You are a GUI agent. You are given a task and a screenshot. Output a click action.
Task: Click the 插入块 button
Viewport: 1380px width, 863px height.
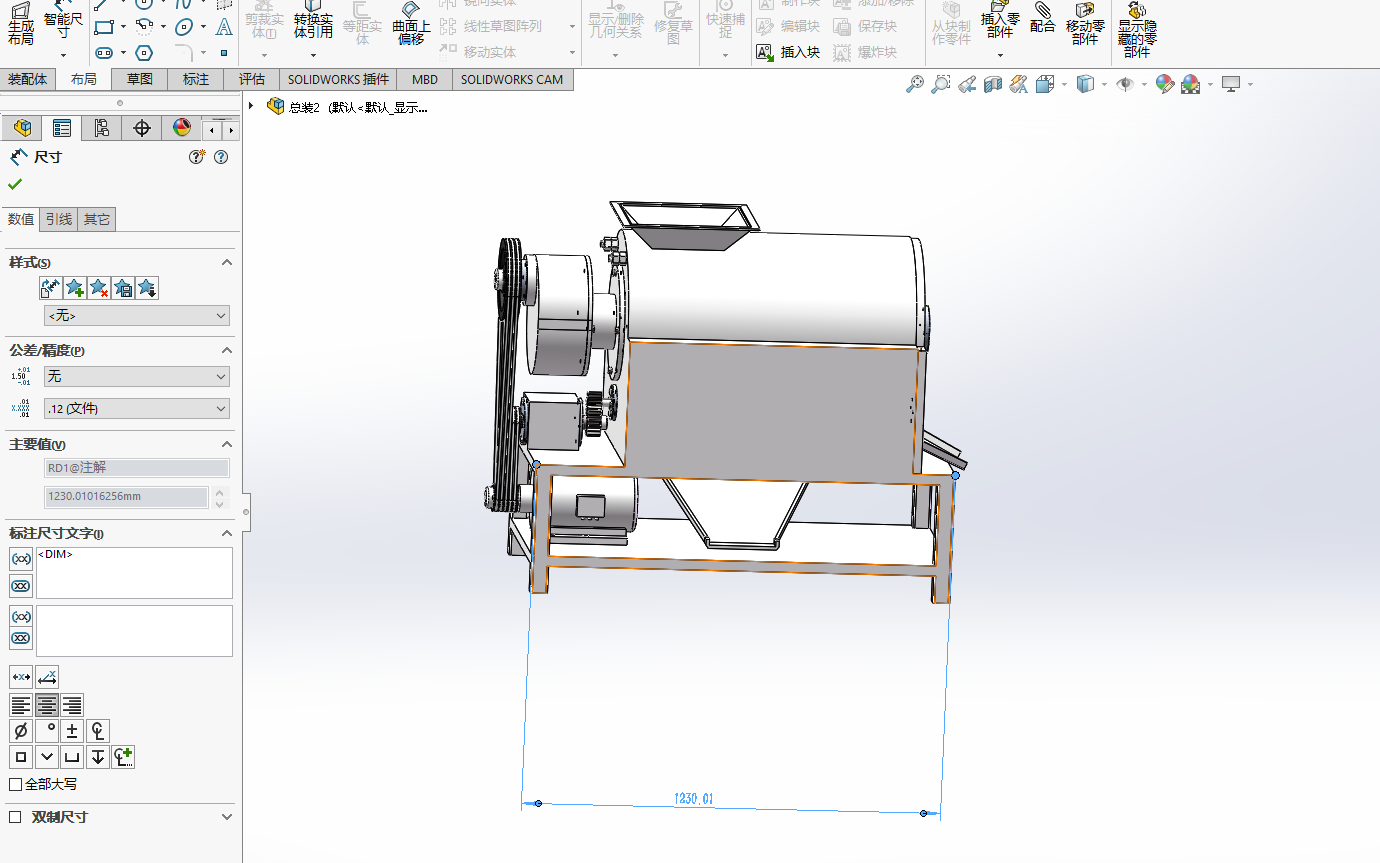[789, 52]
